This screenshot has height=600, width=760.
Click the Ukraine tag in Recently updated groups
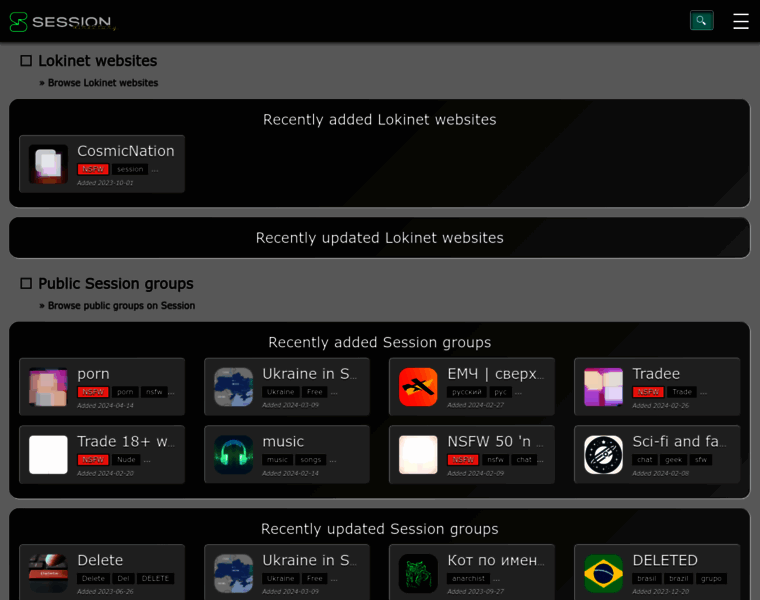pyautogui.click(x=280, y=578)
